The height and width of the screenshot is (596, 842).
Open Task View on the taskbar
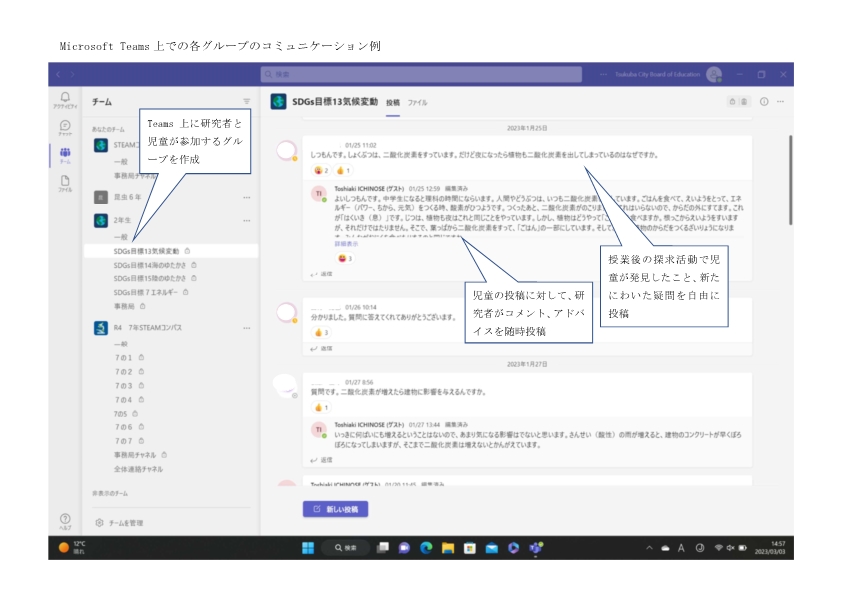(383, 548)
